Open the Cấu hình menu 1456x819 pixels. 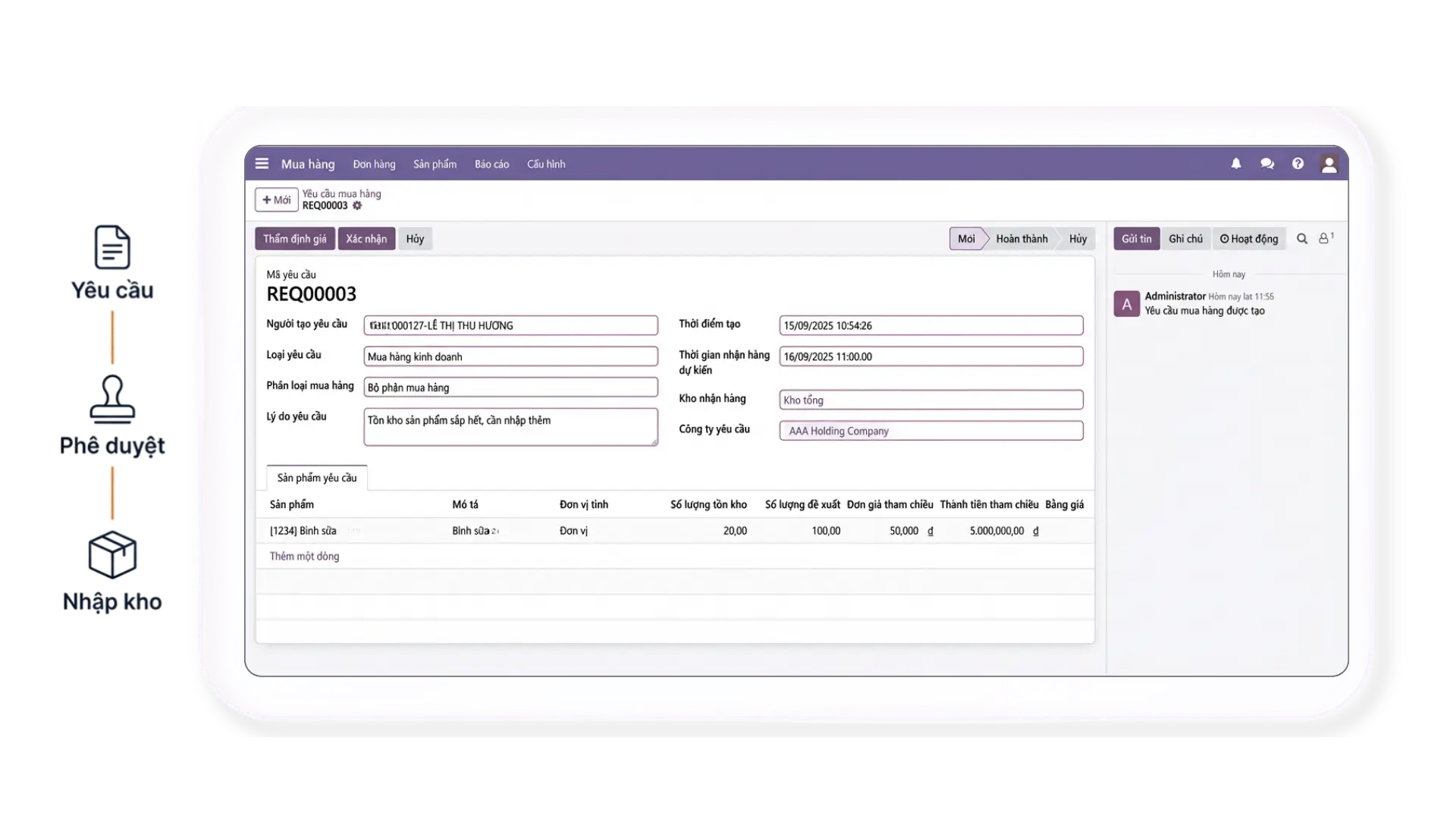point(546,165)
